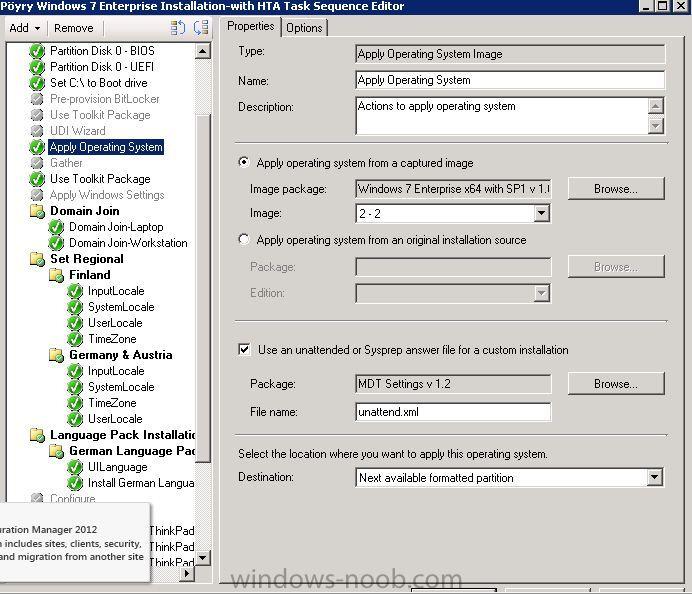Click in the Name field

click(x=510, y=80)
